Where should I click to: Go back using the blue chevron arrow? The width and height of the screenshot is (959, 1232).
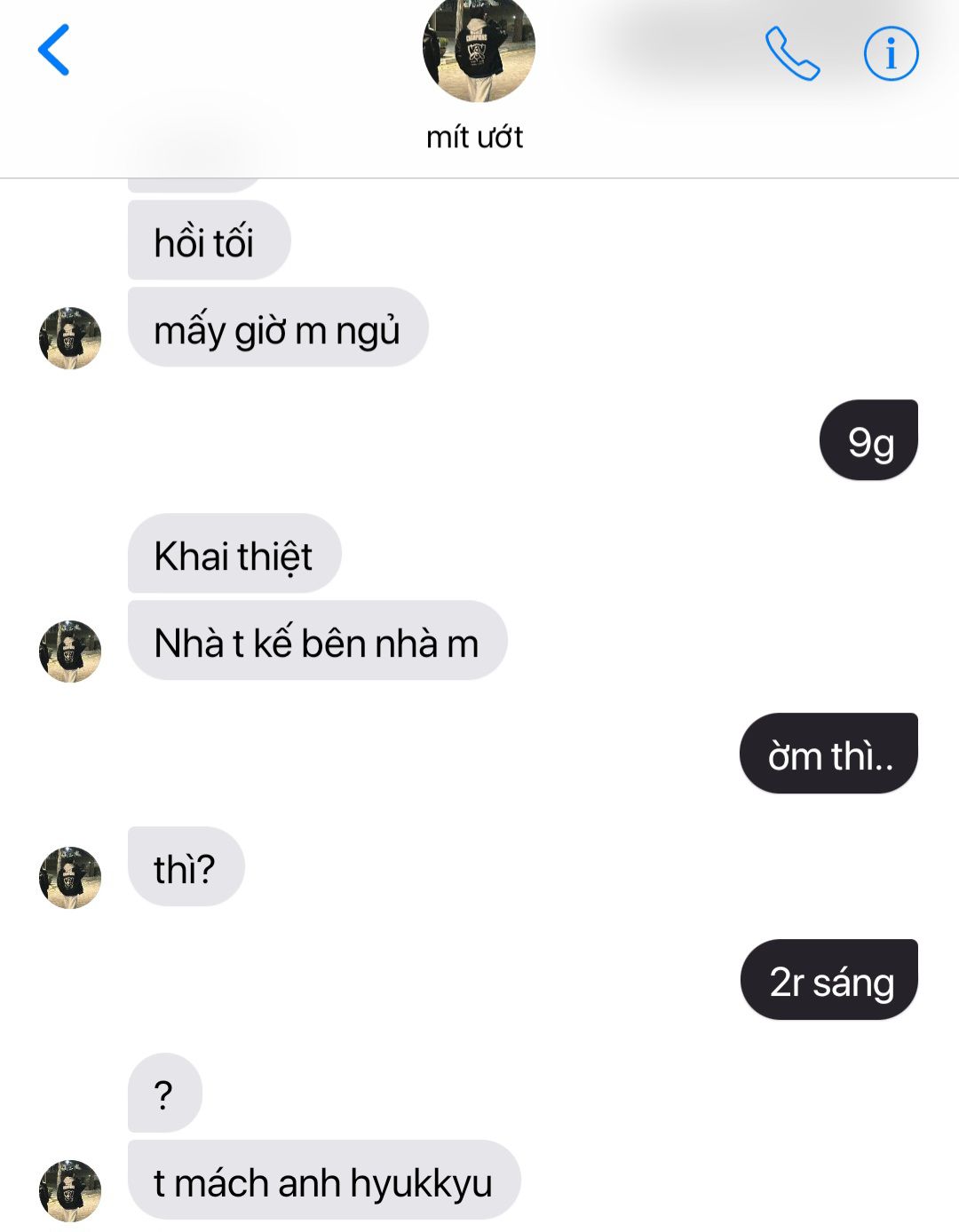pyautogui.click(x=53, y=50)
